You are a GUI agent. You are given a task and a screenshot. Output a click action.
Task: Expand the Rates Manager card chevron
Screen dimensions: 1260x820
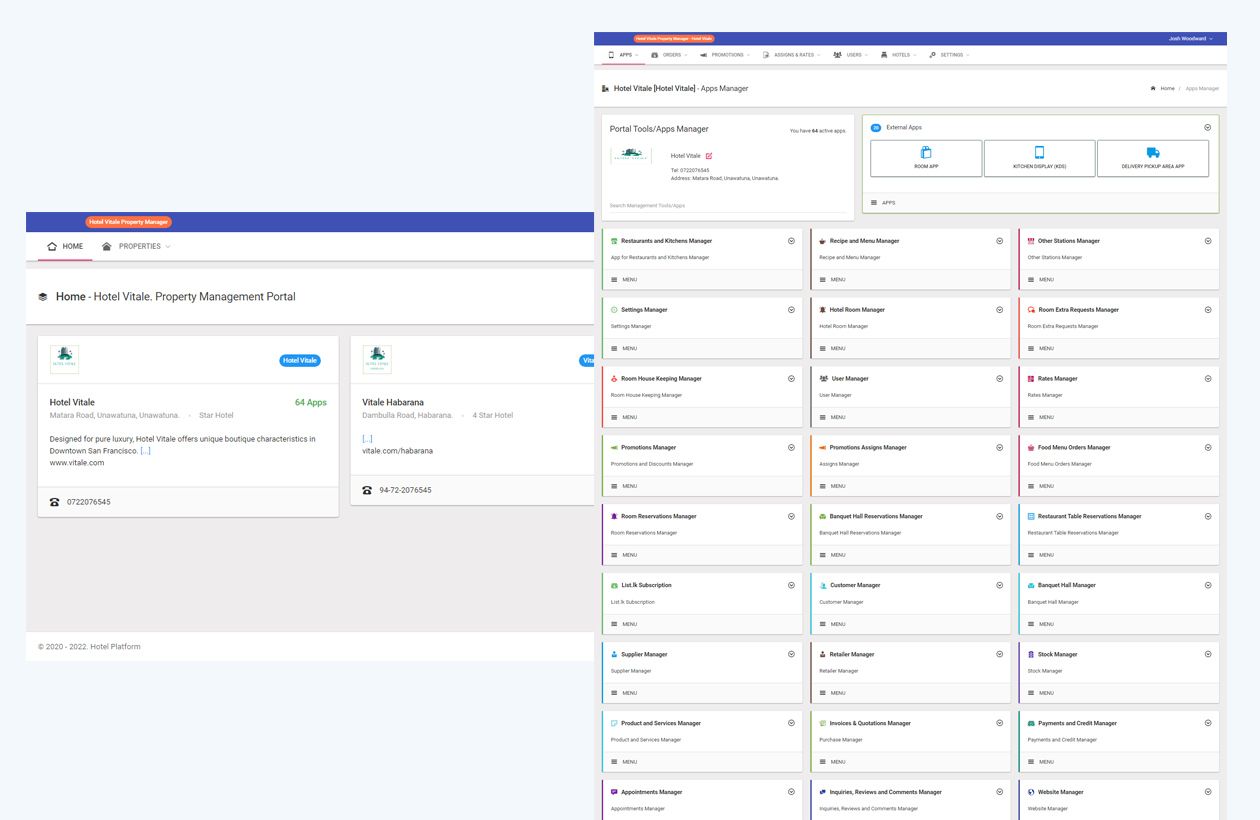point(1208,379)
